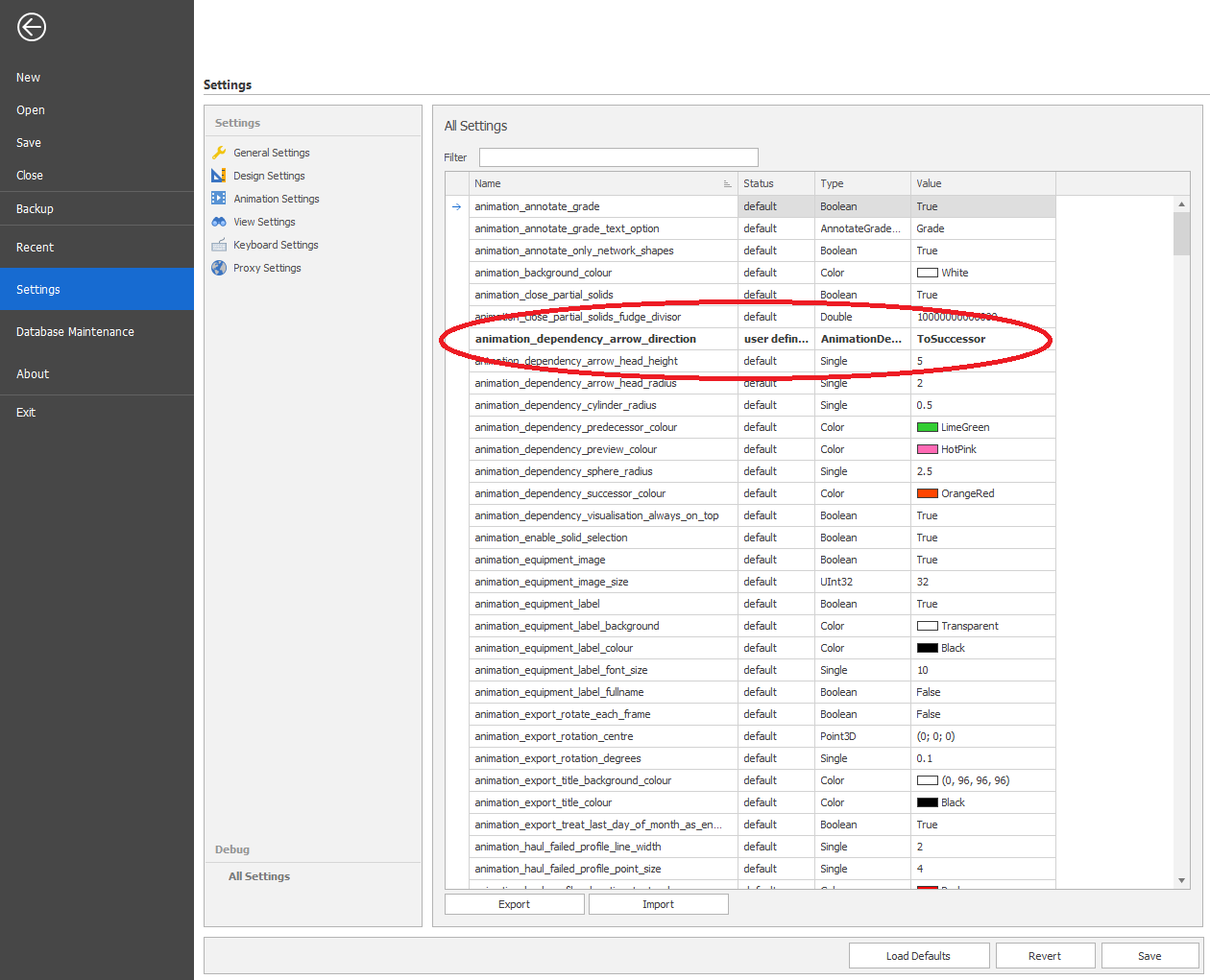Click into the Filter text field
Image resolution: width=1210 pixels, height=980 pixels.
618,157
